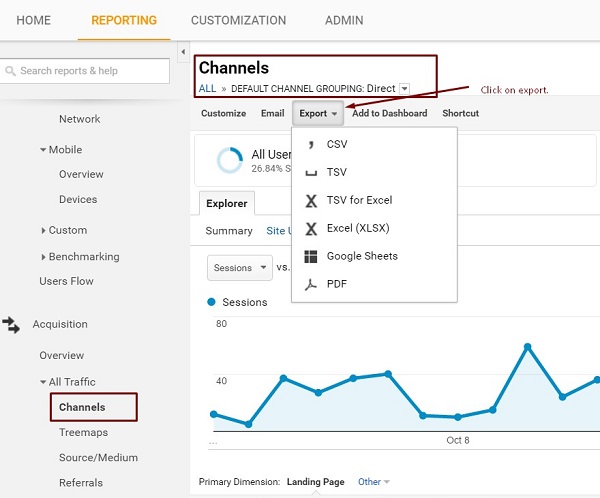This screenshot has width=600, height=498.
Task: Select Channels in the sidebar
Action: [82, 407]
